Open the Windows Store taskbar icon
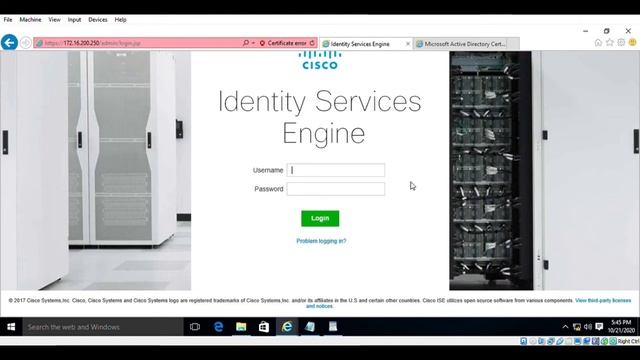 (264, 327)
